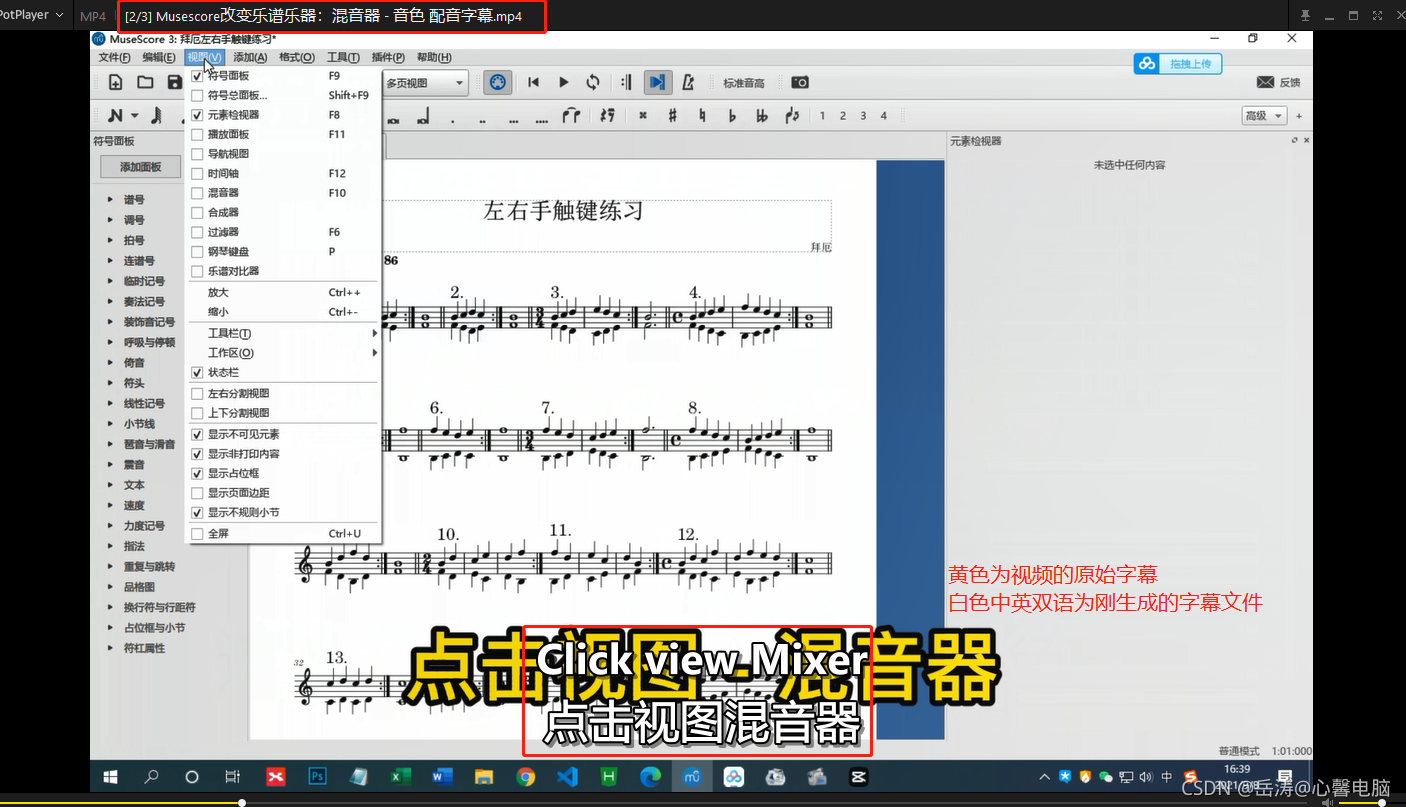Click the new score icon

116,83
